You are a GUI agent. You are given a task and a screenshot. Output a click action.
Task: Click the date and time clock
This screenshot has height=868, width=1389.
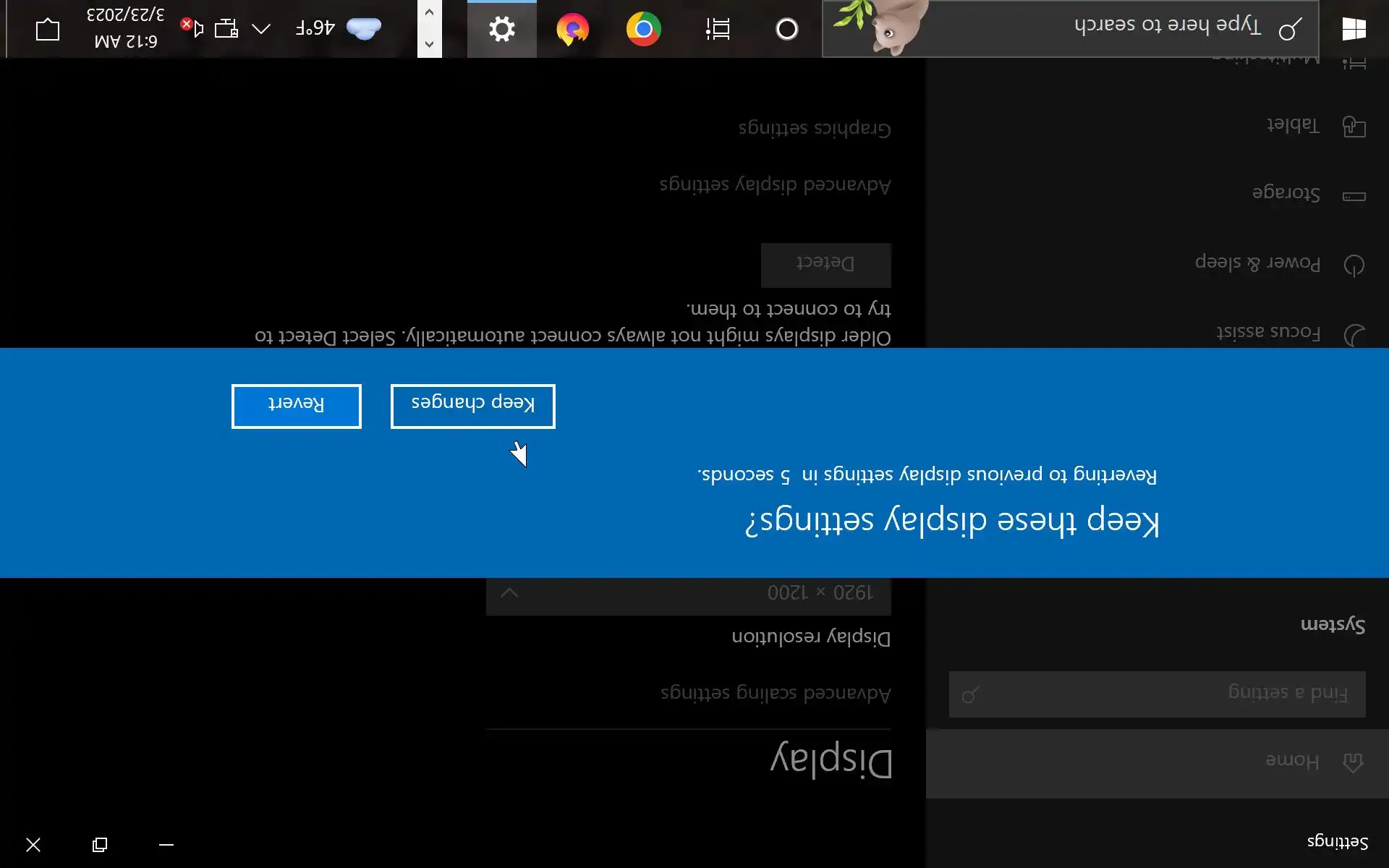tap(125, 29)
